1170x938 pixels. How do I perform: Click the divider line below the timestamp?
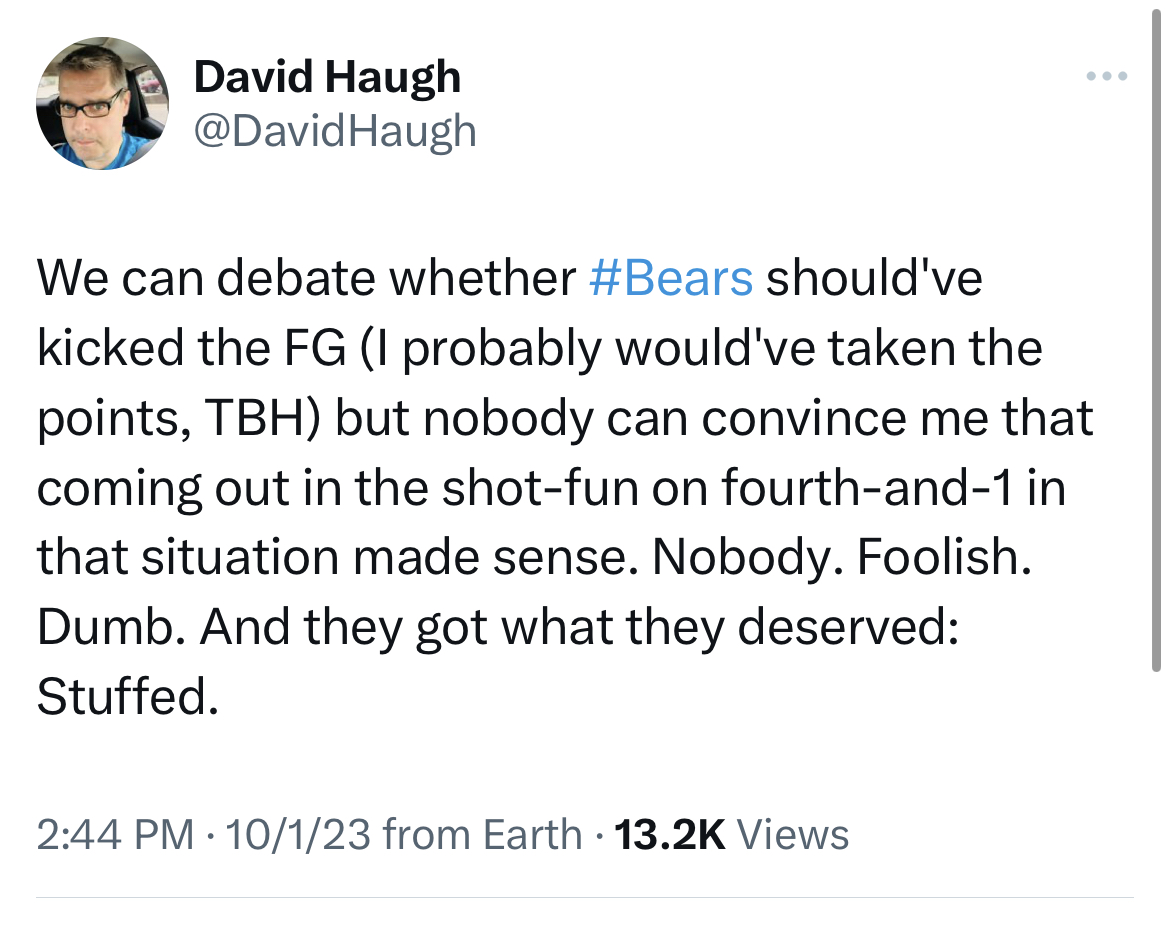585,897
